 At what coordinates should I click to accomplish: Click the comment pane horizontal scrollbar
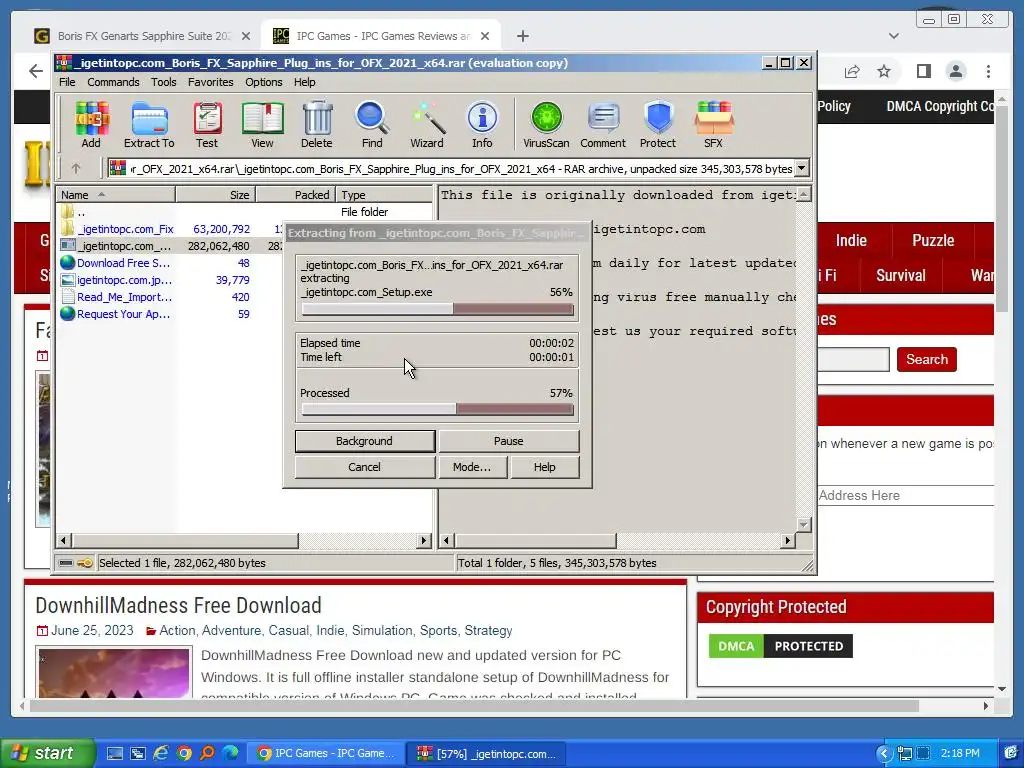coord(616,540)
